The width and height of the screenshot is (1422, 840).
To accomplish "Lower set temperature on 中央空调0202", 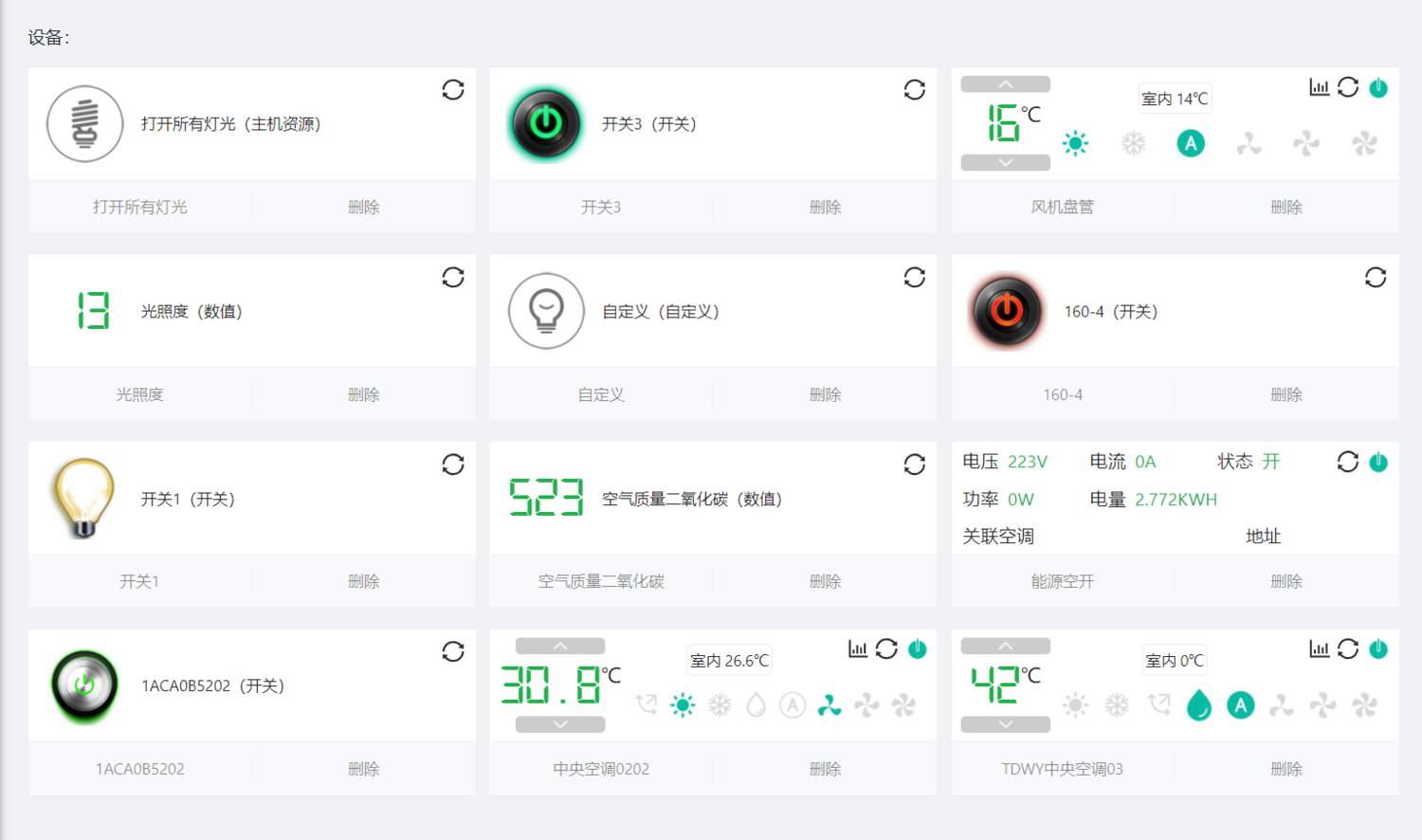I will [560, 724].
